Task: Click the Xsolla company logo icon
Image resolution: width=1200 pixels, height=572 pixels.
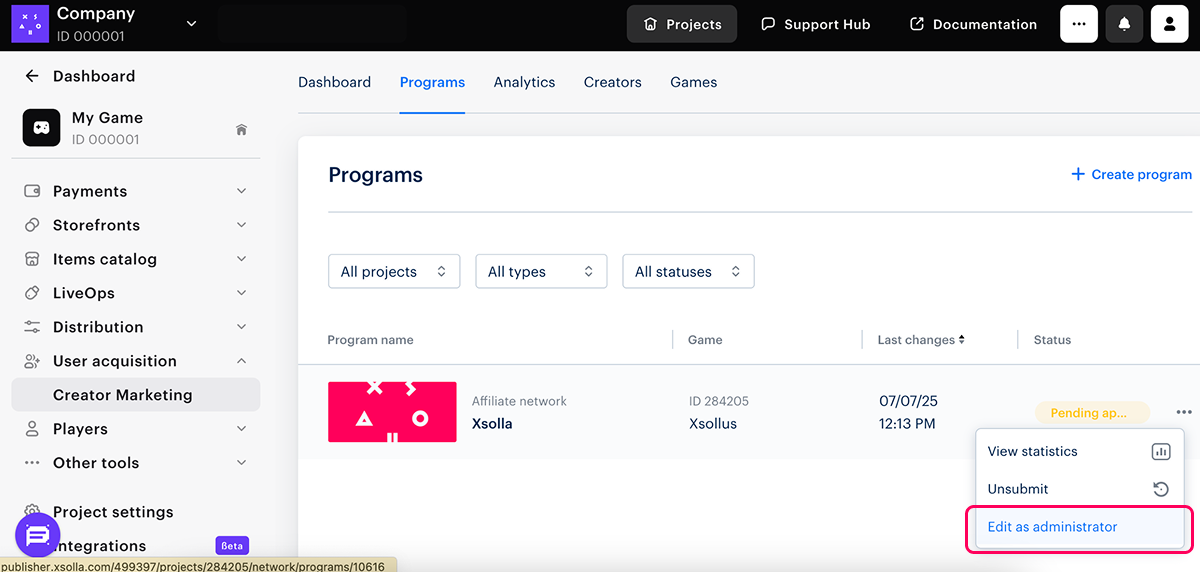Action: click(x=30, y=24)
